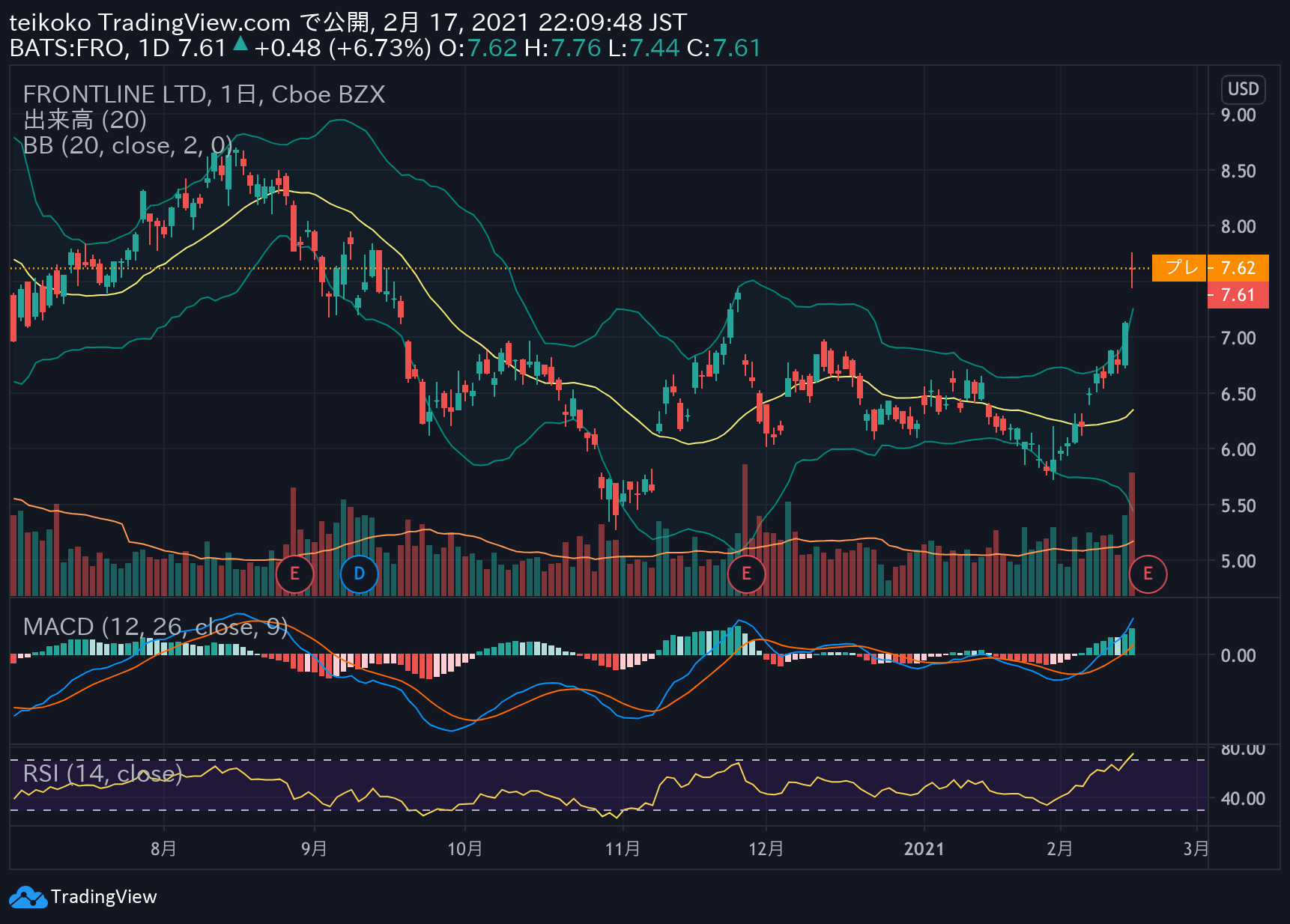Click the 2月 date axis label
The width and height of the screenshot is (1290, 924).
[1060, 848]
